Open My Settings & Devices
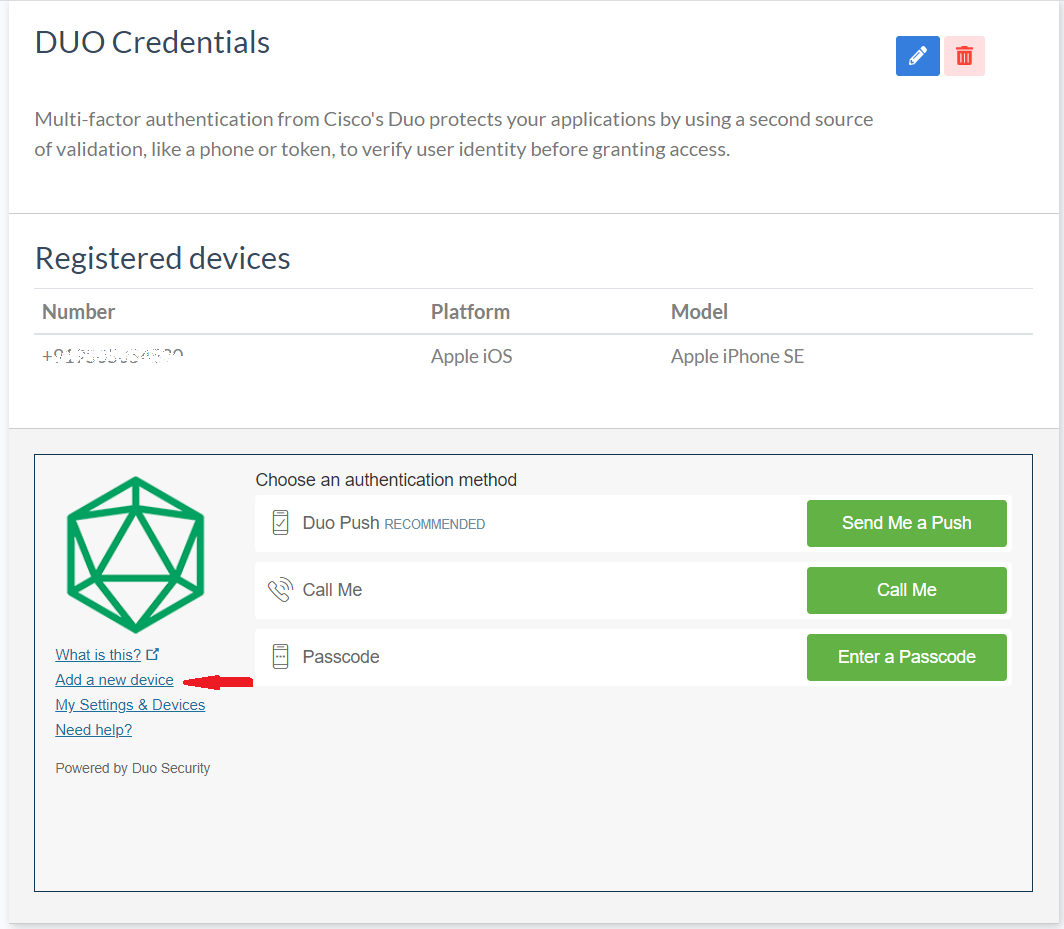Screen dimensions: 1064x929 click(130, 704)
